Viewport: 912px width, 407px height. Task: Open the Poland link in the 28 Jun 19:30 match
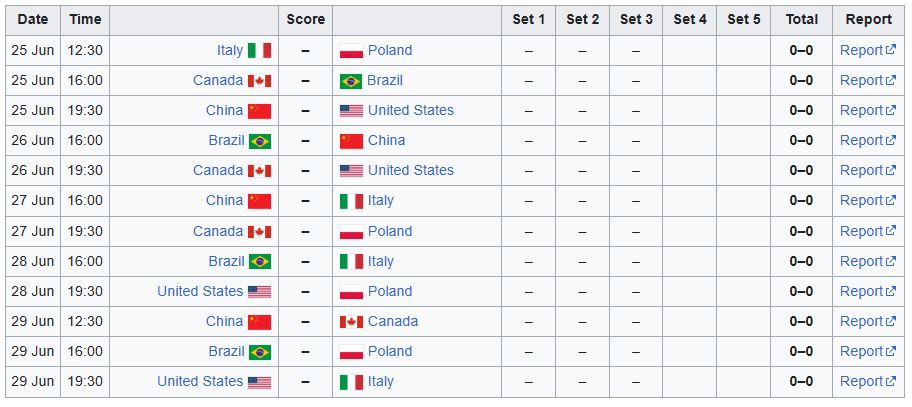click(390, 291)
